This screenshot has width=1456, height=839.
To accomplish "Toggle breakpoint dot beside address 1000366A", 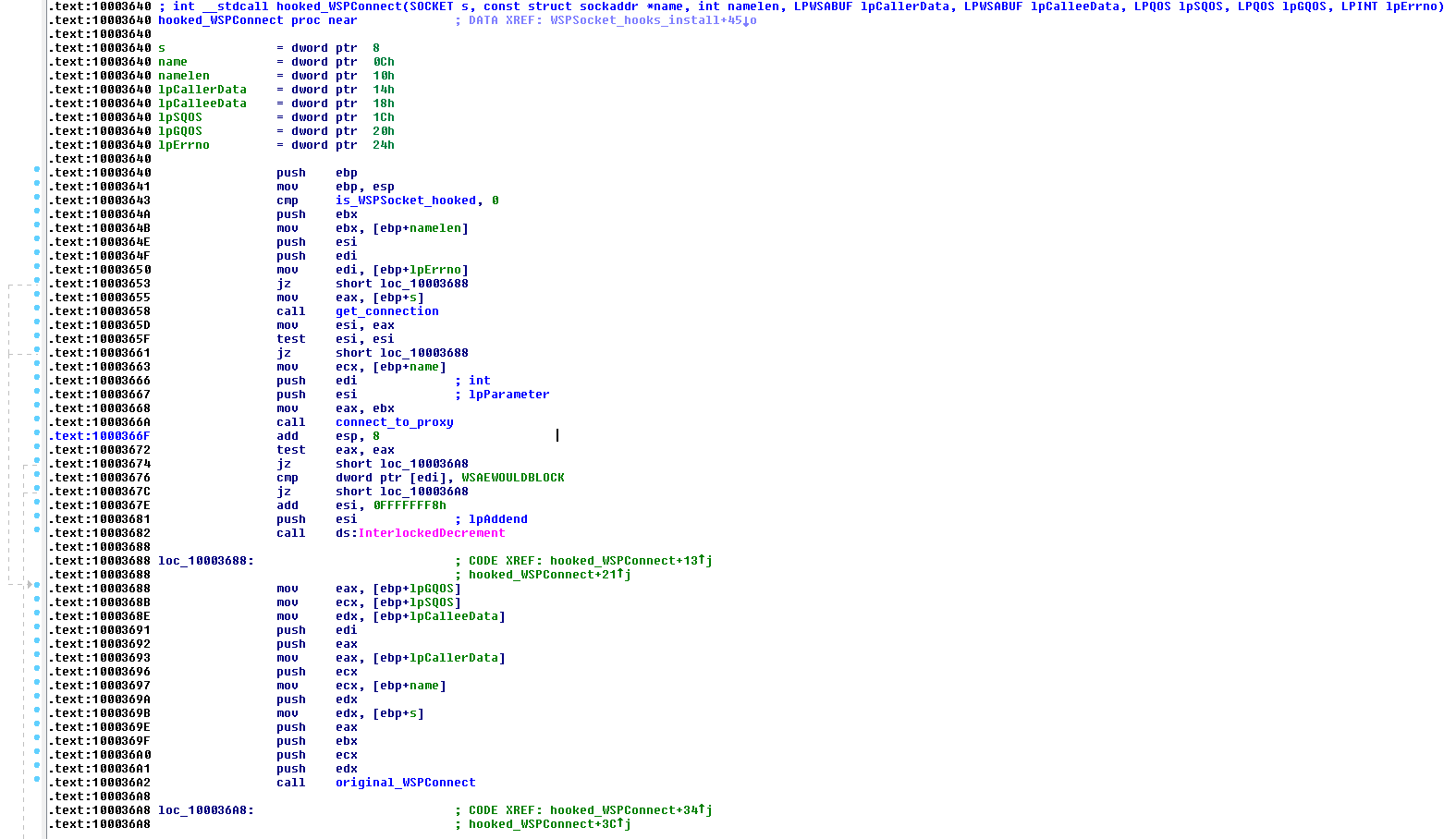I will click(x=37, y=419).
